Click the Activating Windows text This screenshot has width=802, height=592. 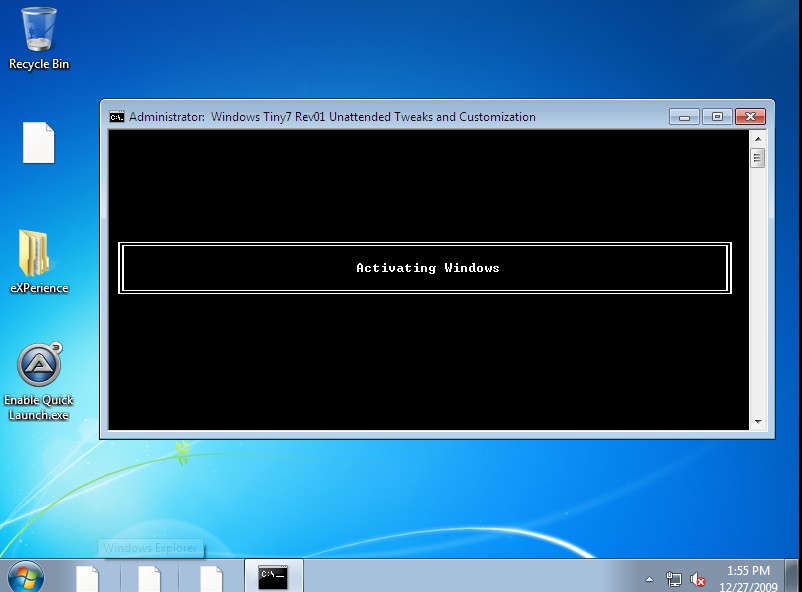tap(428, 268)
